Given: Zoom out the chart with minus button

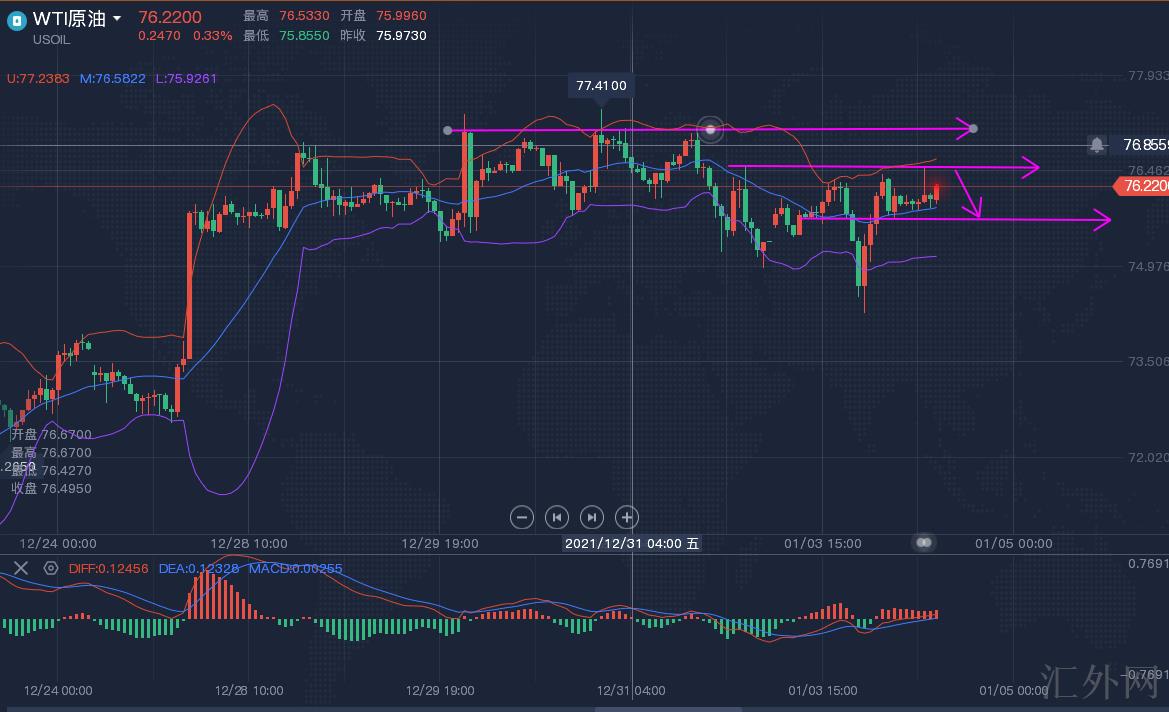Looking at the screenshot, I should coord(521,517).
